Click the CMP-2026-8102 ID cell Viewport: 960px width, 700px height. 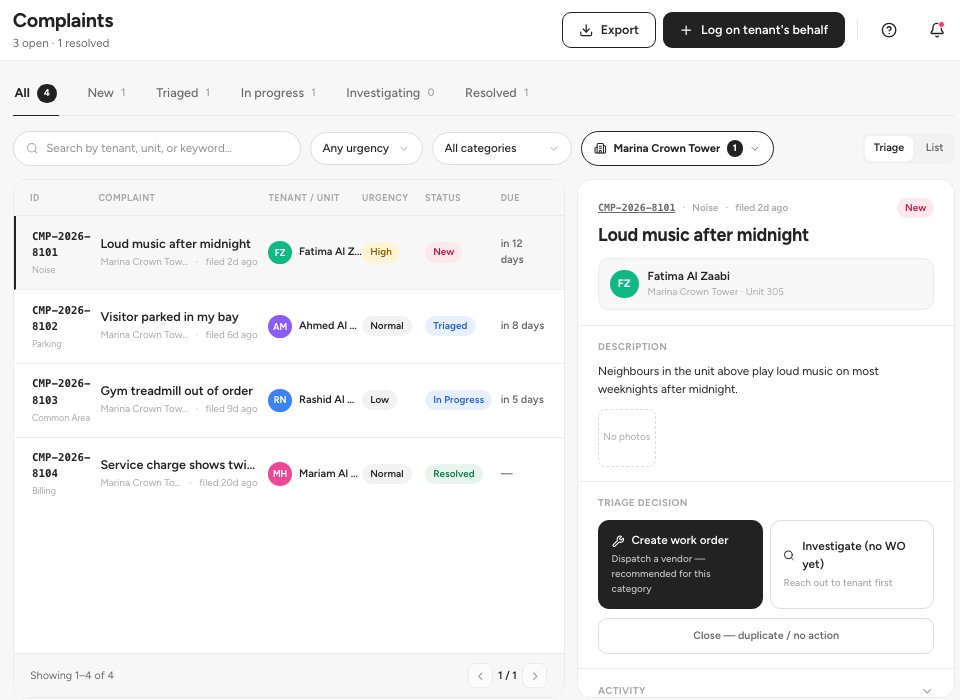click(x=61, y=318)
